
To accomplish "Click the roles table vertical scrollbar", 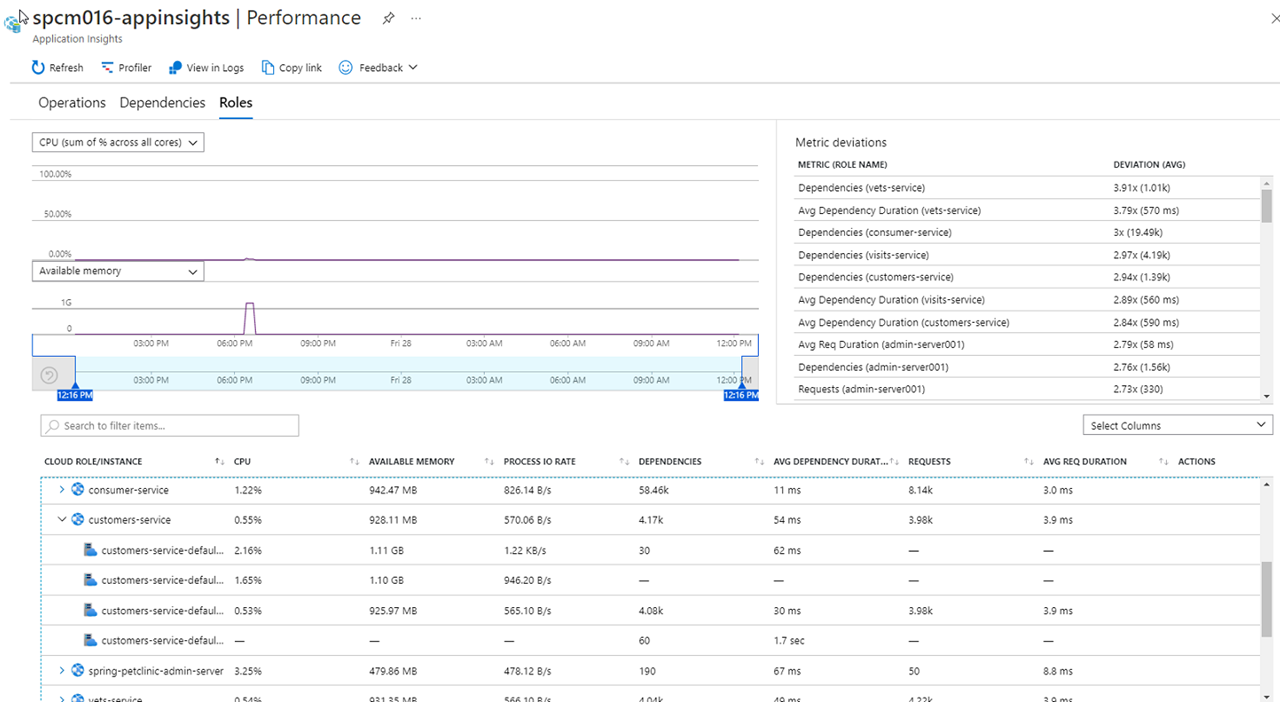I will point(1266,600).
